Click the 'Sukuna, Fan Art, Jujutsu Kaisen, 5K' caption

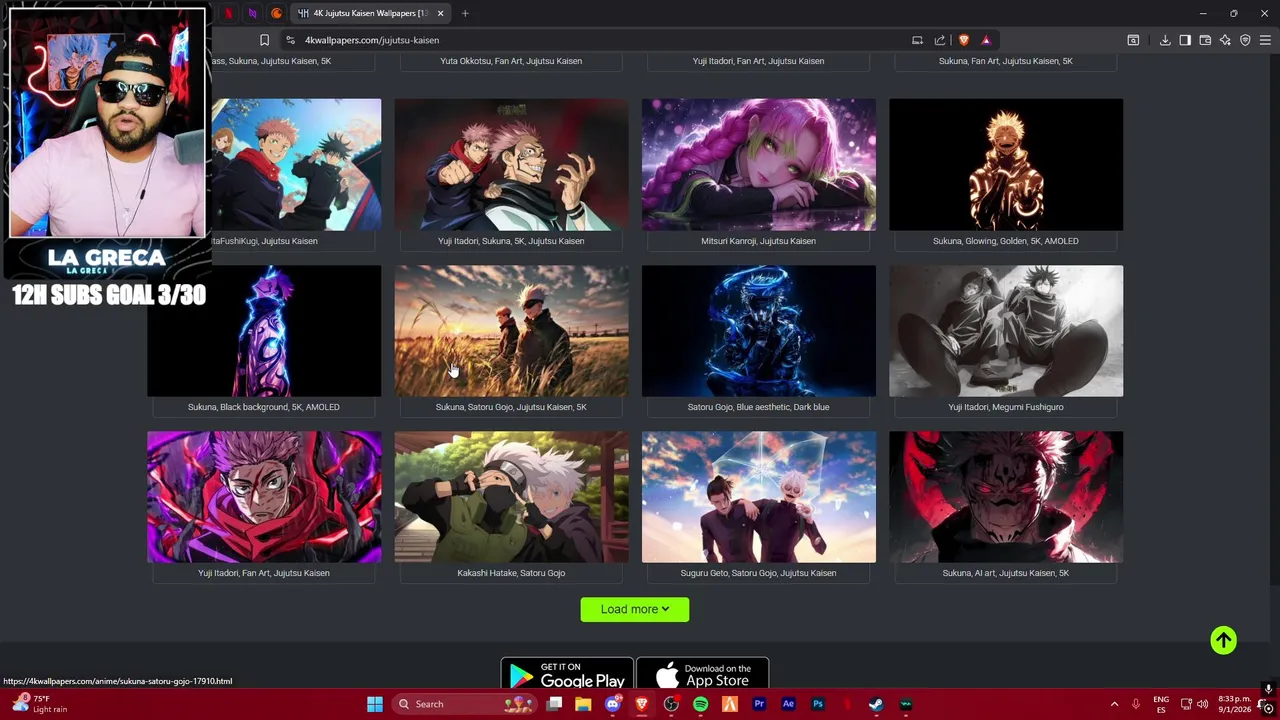tap(1006, 61)
